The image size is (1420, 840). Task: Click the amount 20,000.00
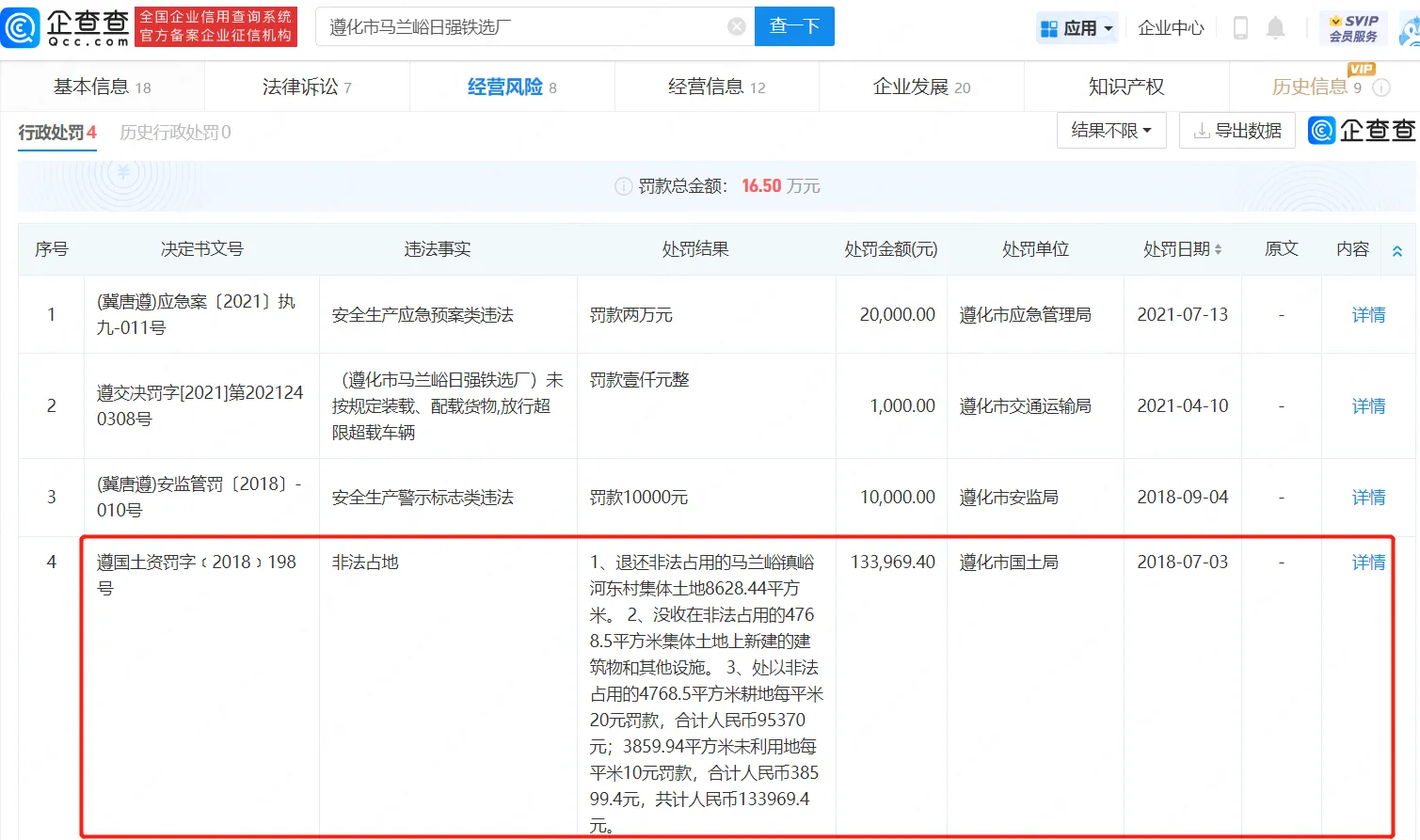tap(897, 315)
